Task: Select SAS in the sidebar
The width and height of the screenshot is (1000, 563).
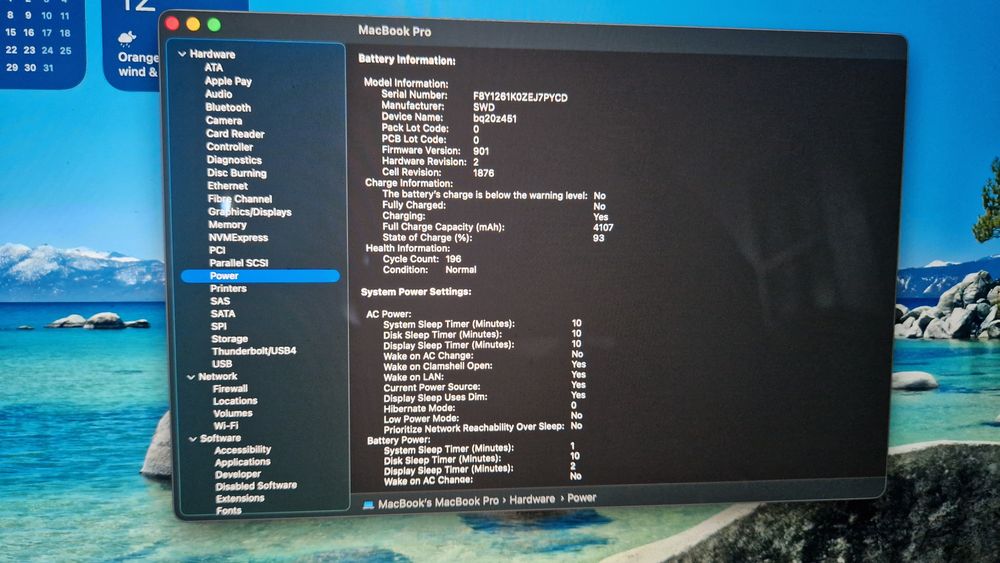Action: pyautogui.click(x=220, y=301)
